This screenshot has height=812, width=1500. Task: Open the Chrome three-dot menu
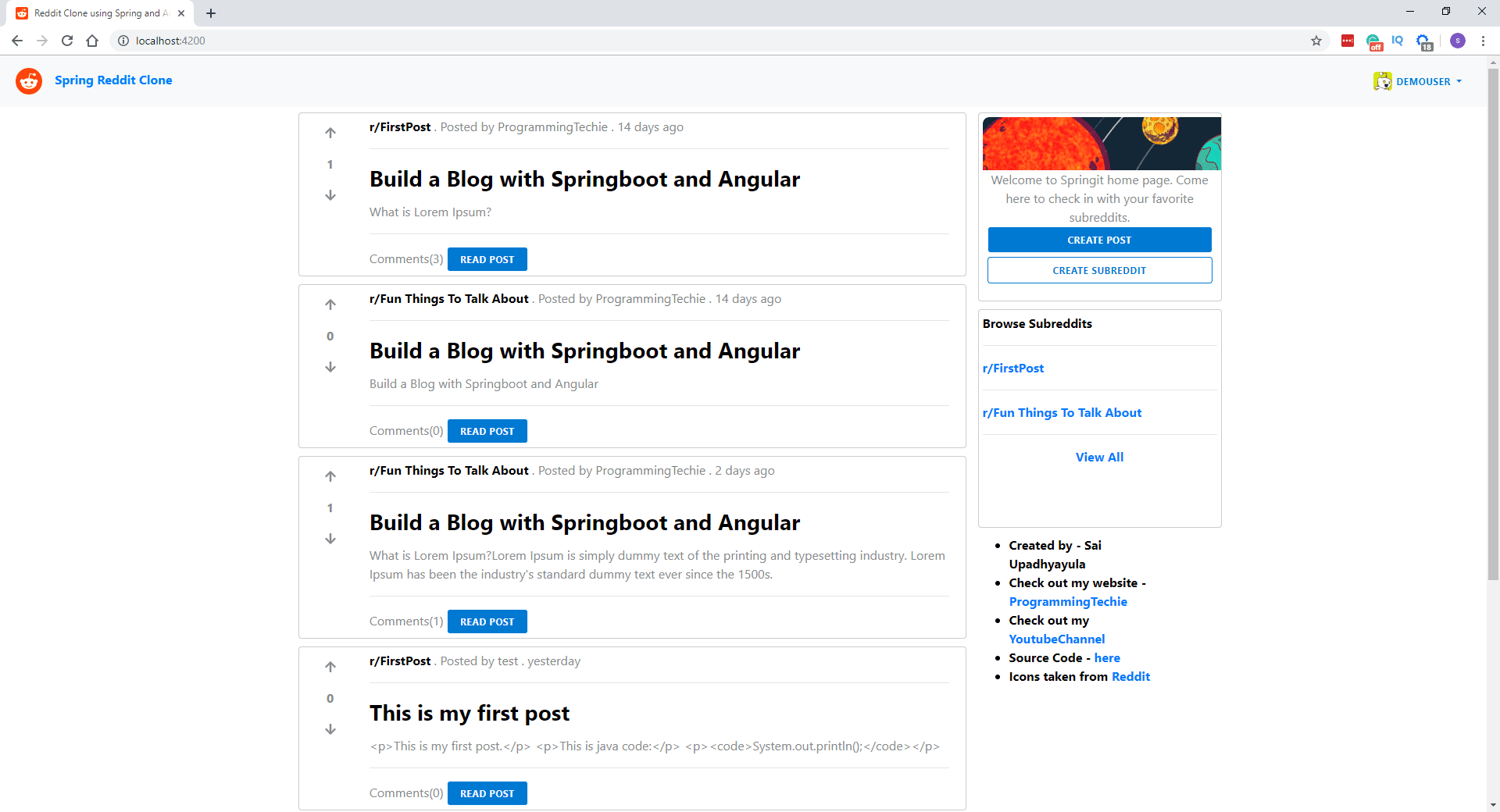click(1483, 41)
